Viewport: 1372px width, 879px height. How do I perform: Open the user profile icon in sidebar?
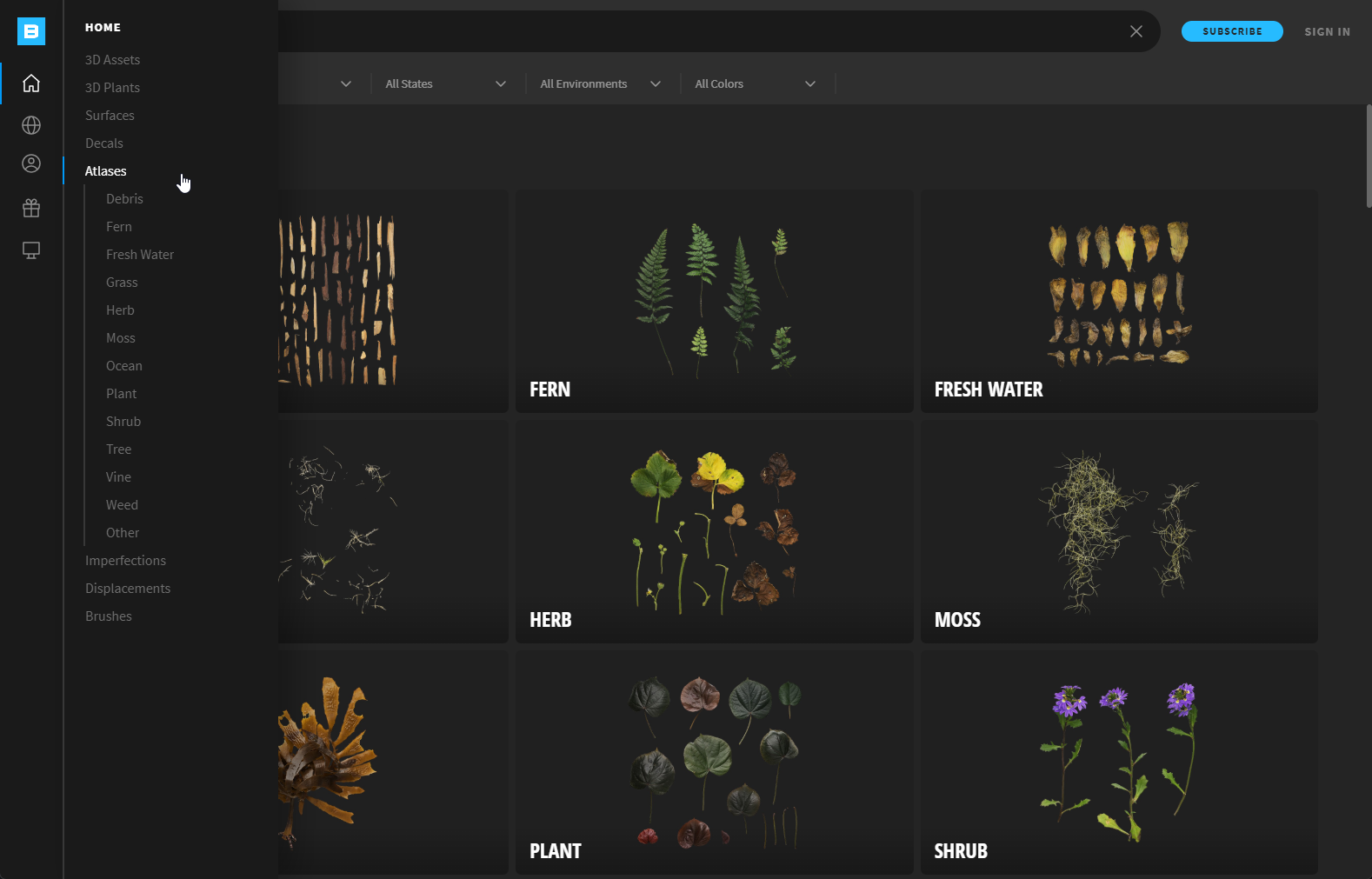[31, 163]
